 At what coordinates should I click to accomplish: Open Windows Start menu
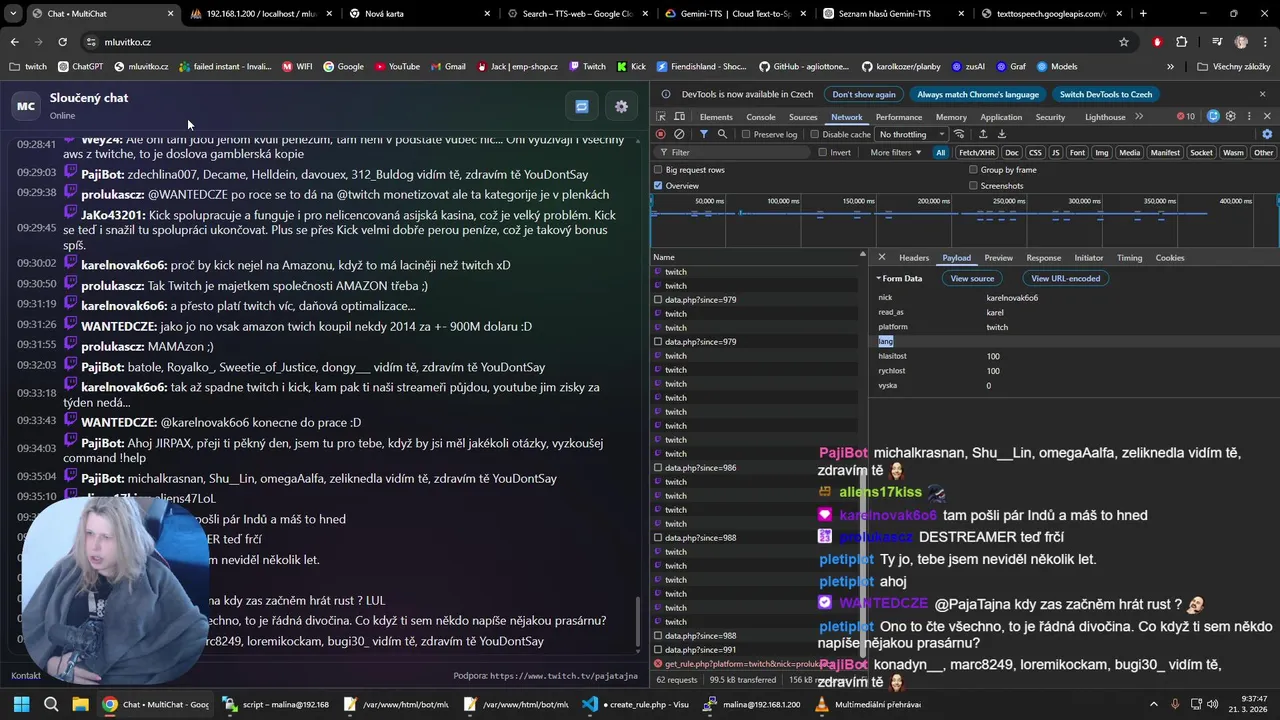21,704
